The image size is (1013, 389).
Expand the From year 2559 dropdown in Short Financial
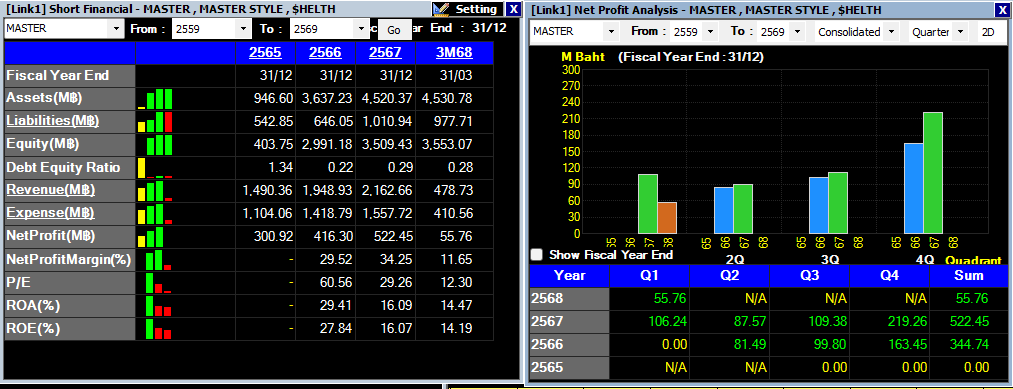pyautogui.click(x=244, y=28)
